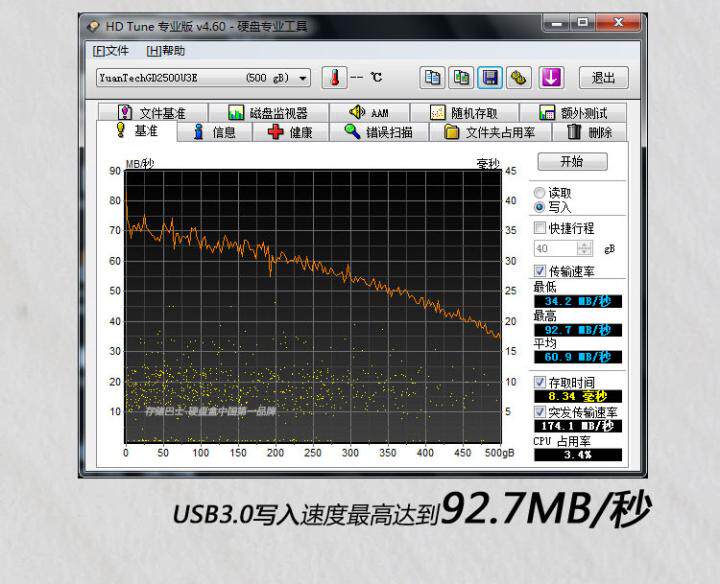Enable the 快捷行程 checkbox
The image size is (720, 584).
(540, 228)
